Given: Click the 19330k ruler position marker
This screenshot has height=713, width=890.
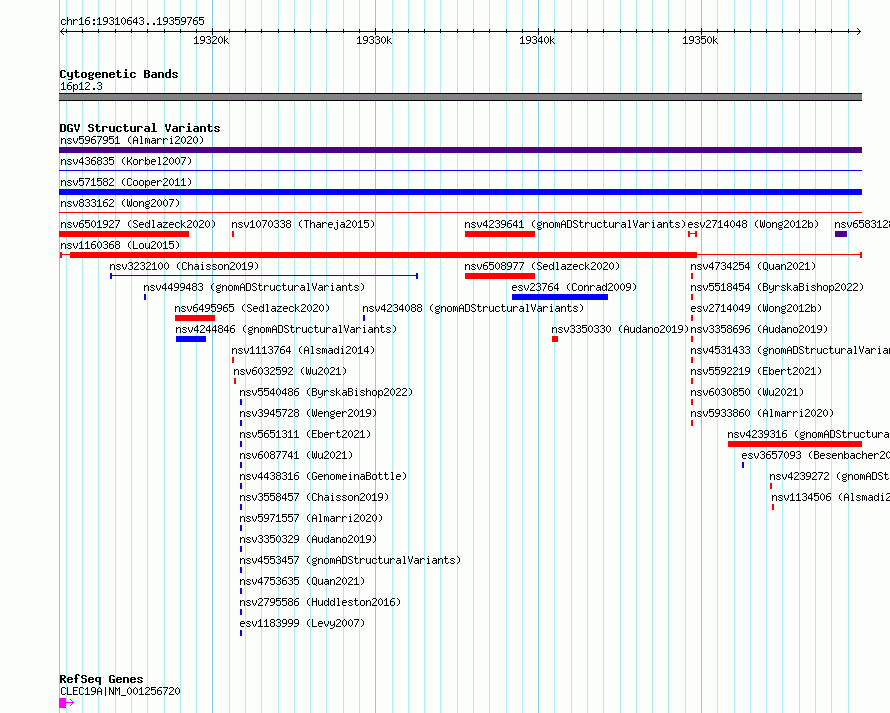Looking at the screenshot, I should (373, 40).
